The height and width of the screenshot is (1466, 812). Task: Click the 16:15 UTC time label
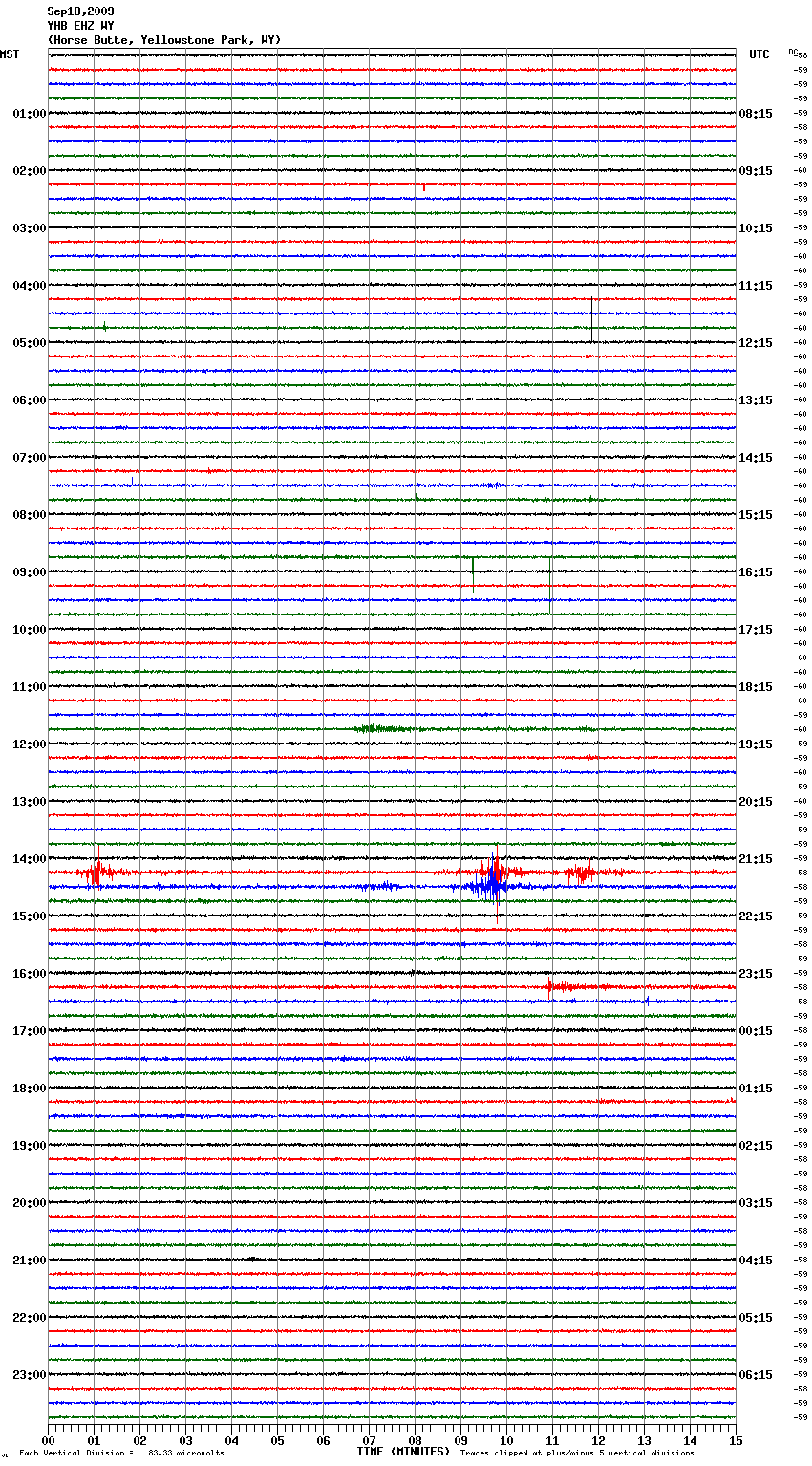(x=756, y=572)
